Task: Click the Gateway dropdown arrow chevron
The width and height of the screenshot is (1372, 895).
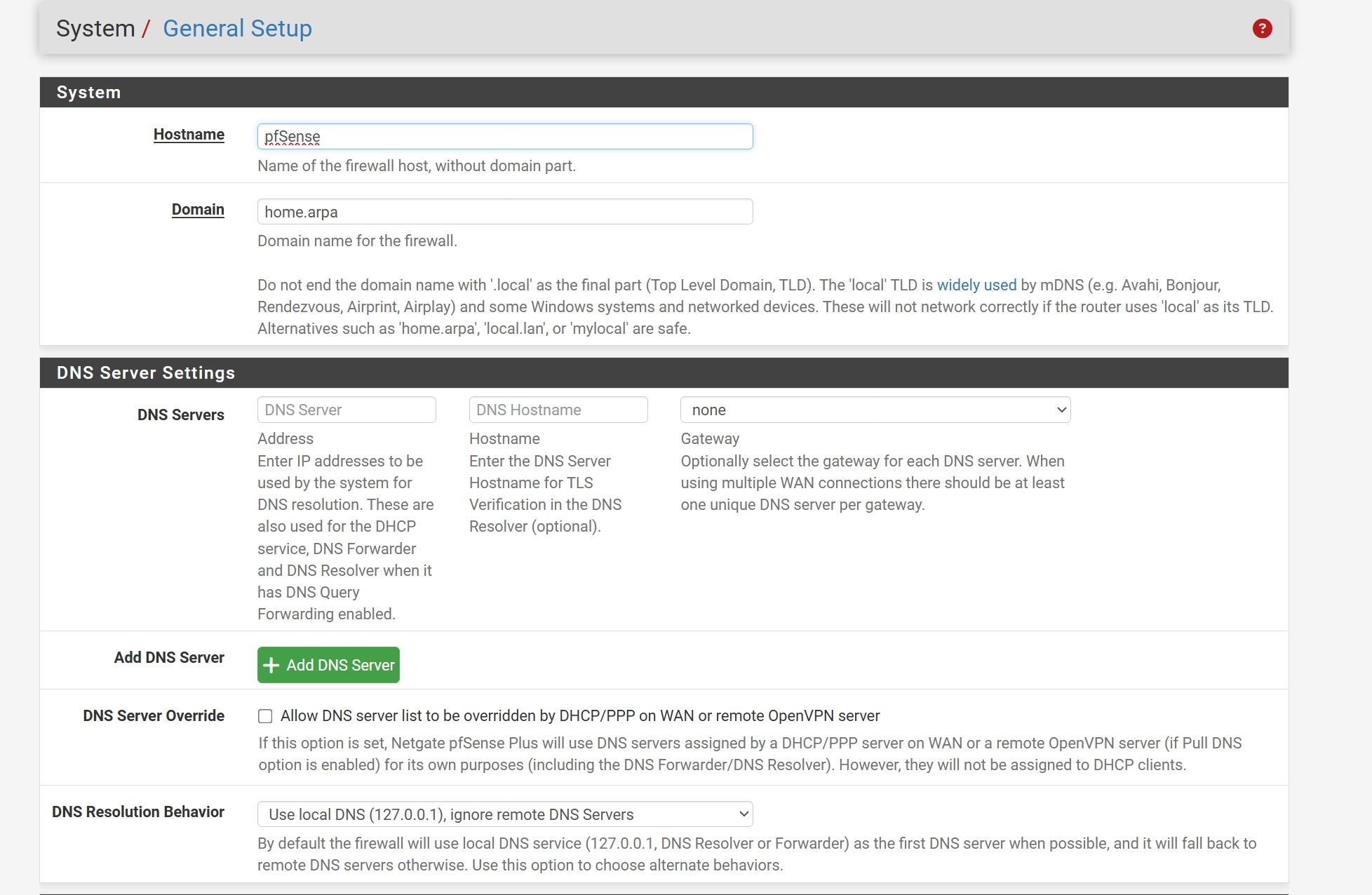Action: click(1061, 410)
